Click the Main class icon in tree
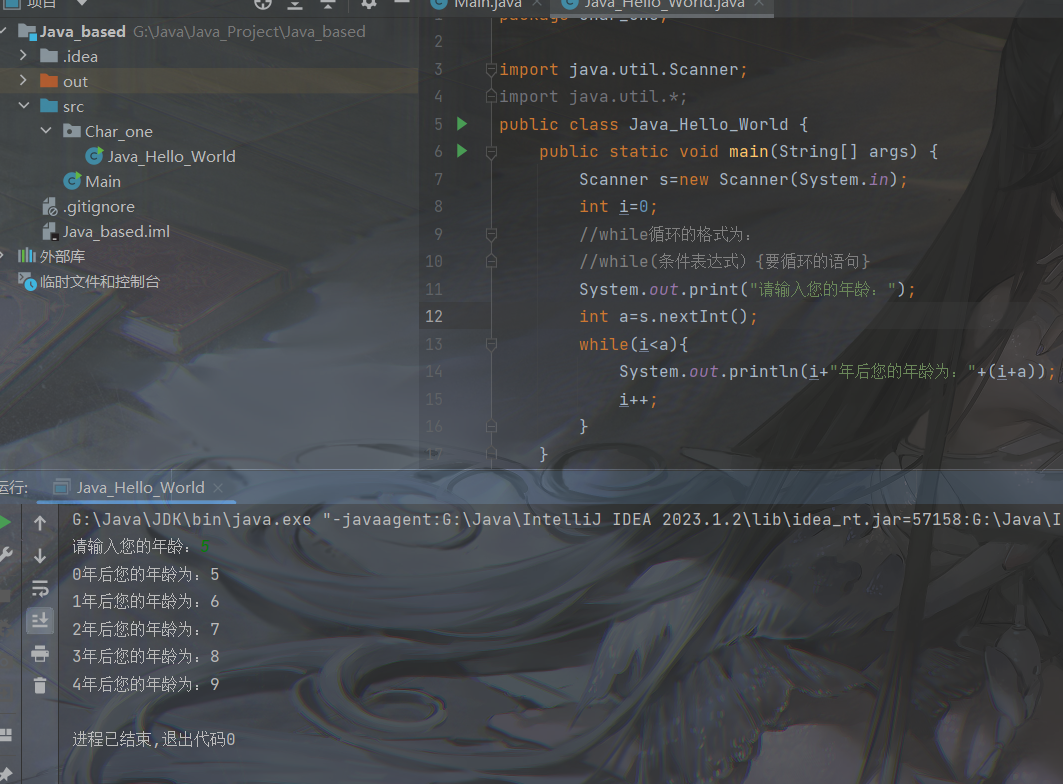The image size is (1063, 784). click(x=72, y=182)
